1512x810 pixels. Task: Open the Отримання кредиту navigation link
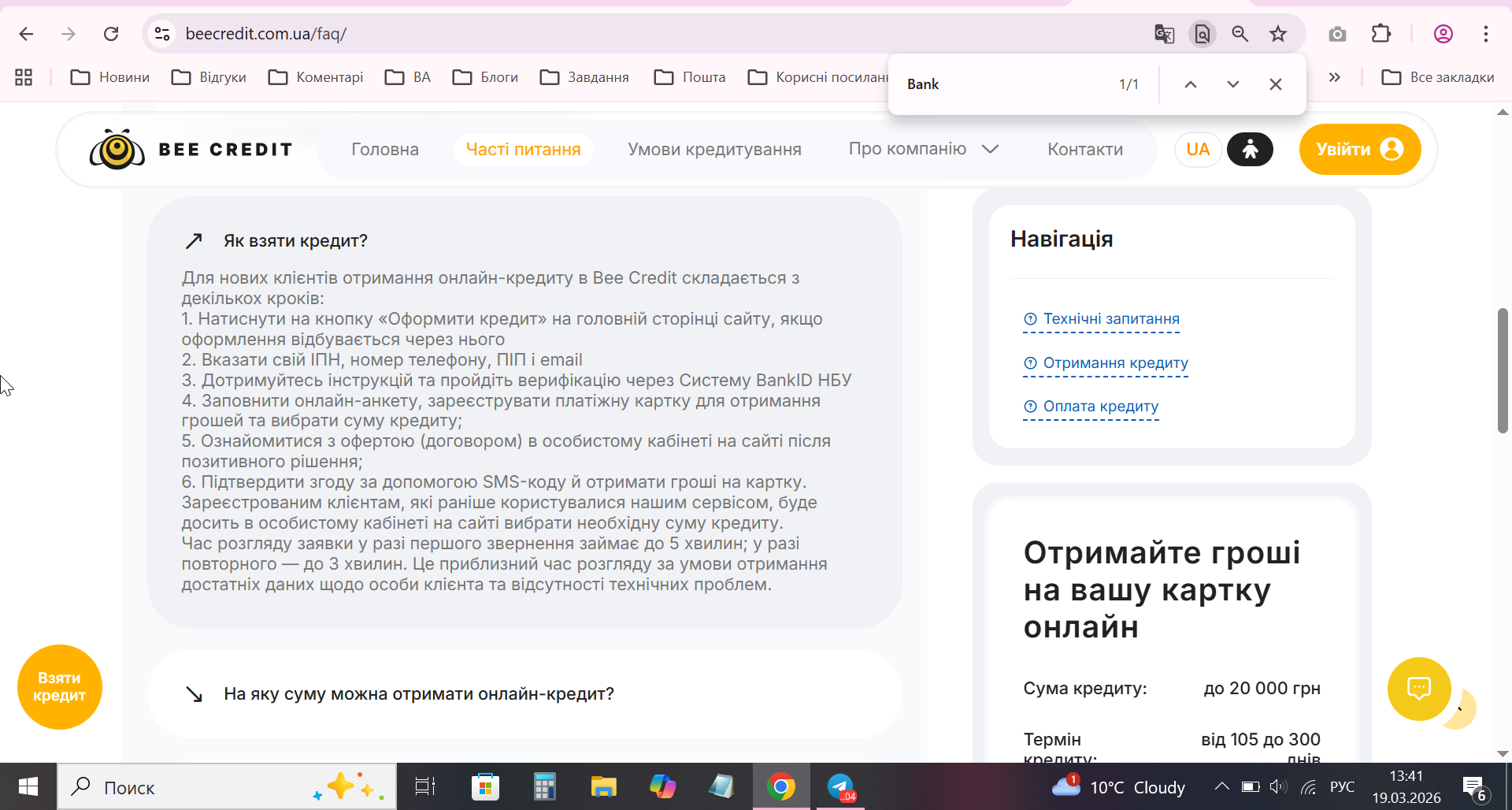coord(1106,363)
